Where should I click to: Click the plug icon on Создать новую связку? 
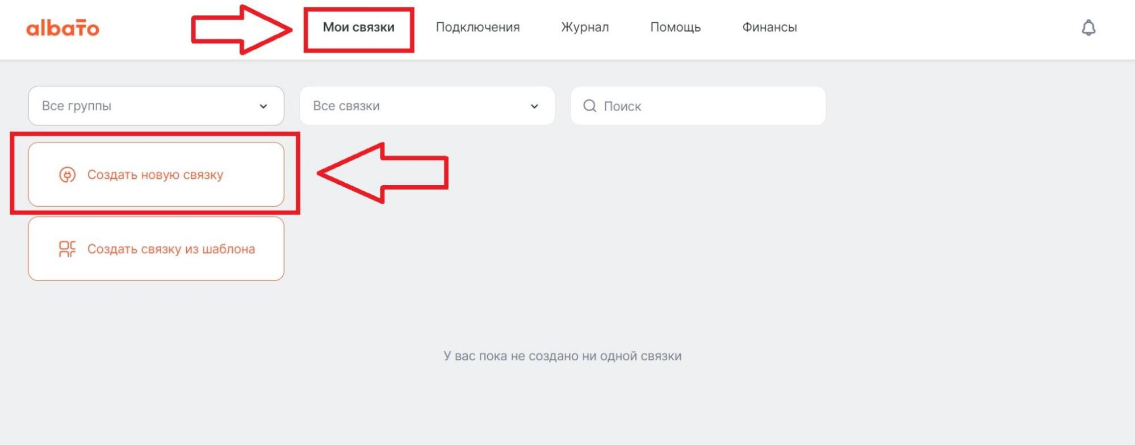click(67, 175)
